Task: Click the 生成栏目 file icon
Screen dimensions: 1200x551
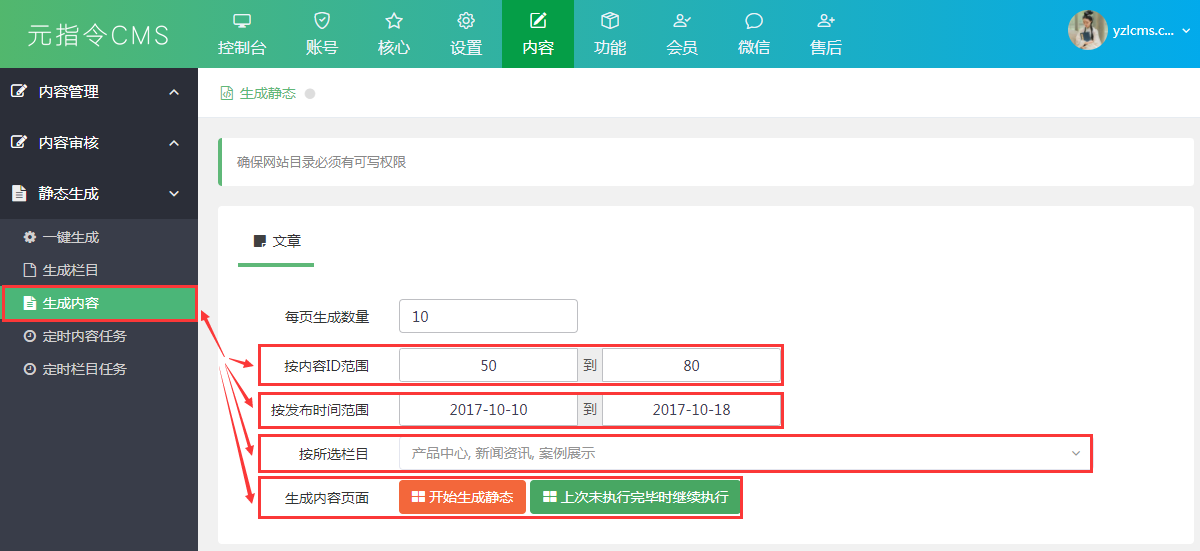Action: (x=30, y=270)
